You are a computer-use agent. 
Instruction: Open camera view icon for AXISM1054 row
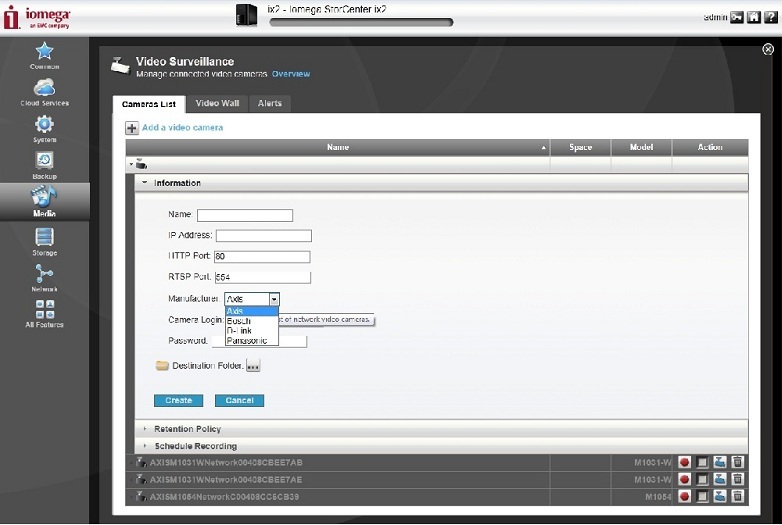[720, 496]
